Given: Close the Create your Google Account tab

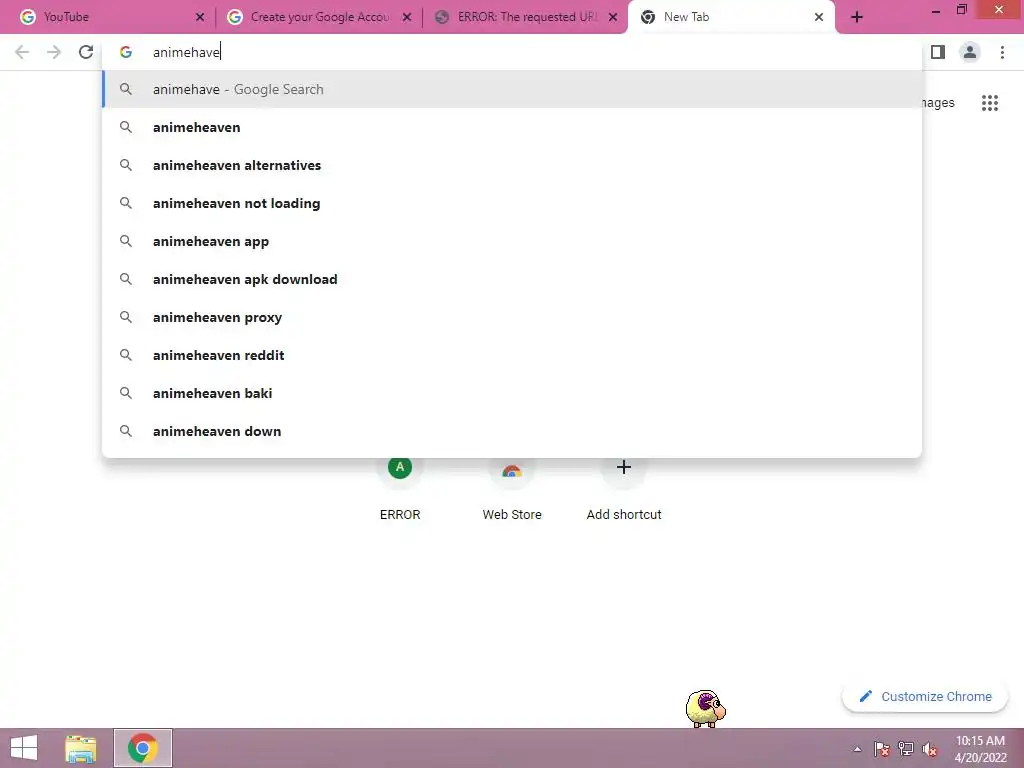Looking at the screenshot, I should pyautogui.click(x=407, y=18).
